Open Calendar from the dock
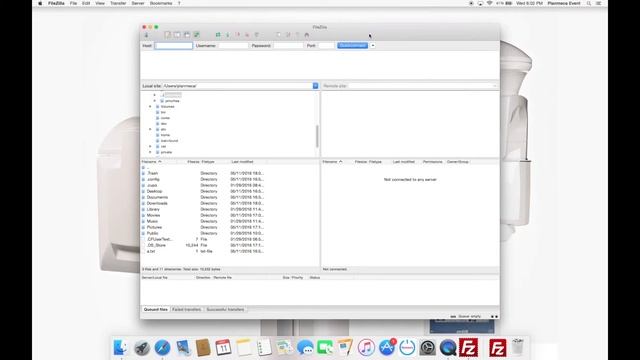 point(223,347)
